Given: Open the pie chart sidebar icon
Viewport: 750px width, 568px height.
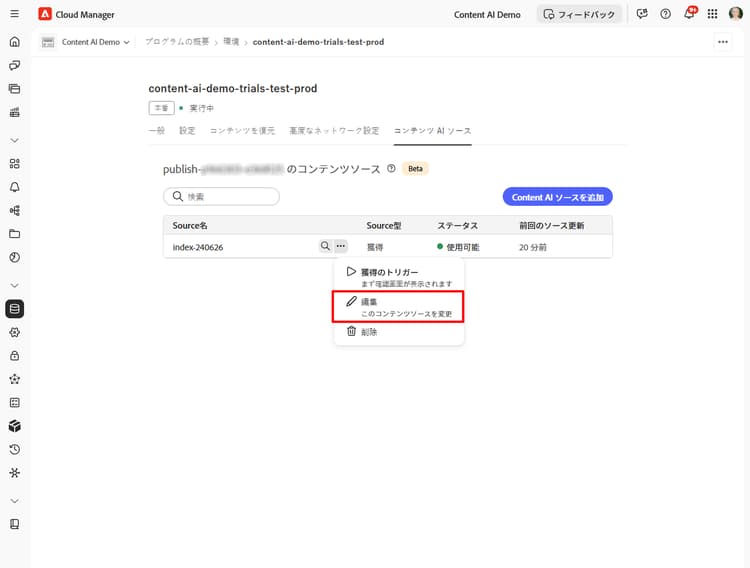Looking at the screenshot, I should click(15, 257).
